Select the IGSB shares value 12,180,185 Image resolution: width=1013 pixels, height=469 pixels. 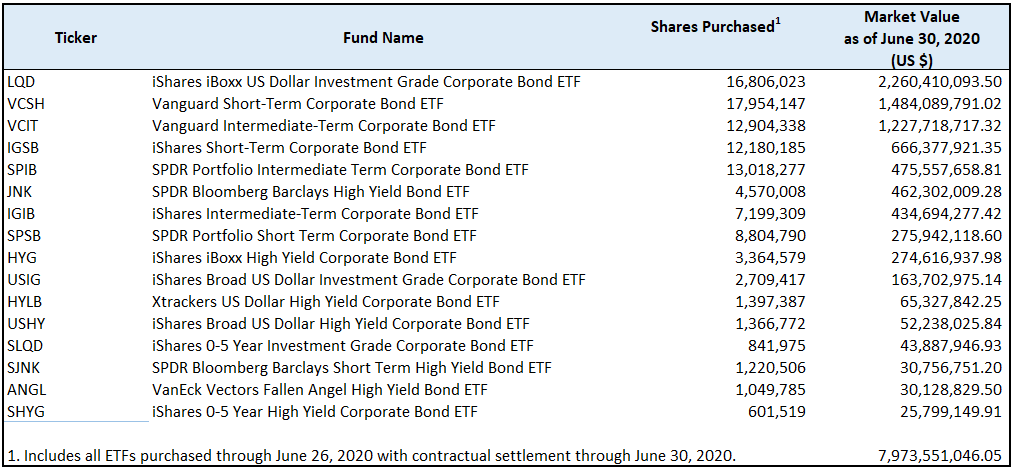tap(766, 147)
